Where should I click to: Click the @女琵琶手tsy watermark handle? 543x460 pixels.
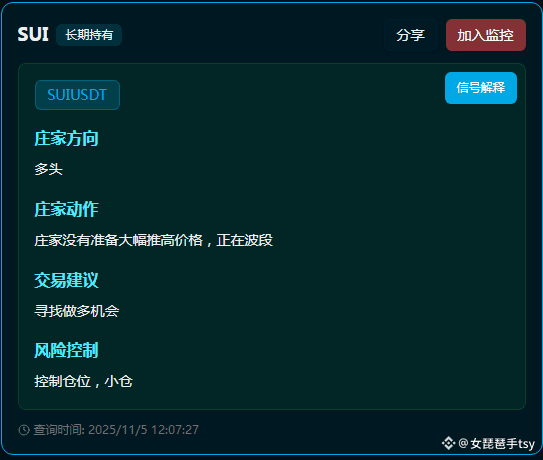497,443
